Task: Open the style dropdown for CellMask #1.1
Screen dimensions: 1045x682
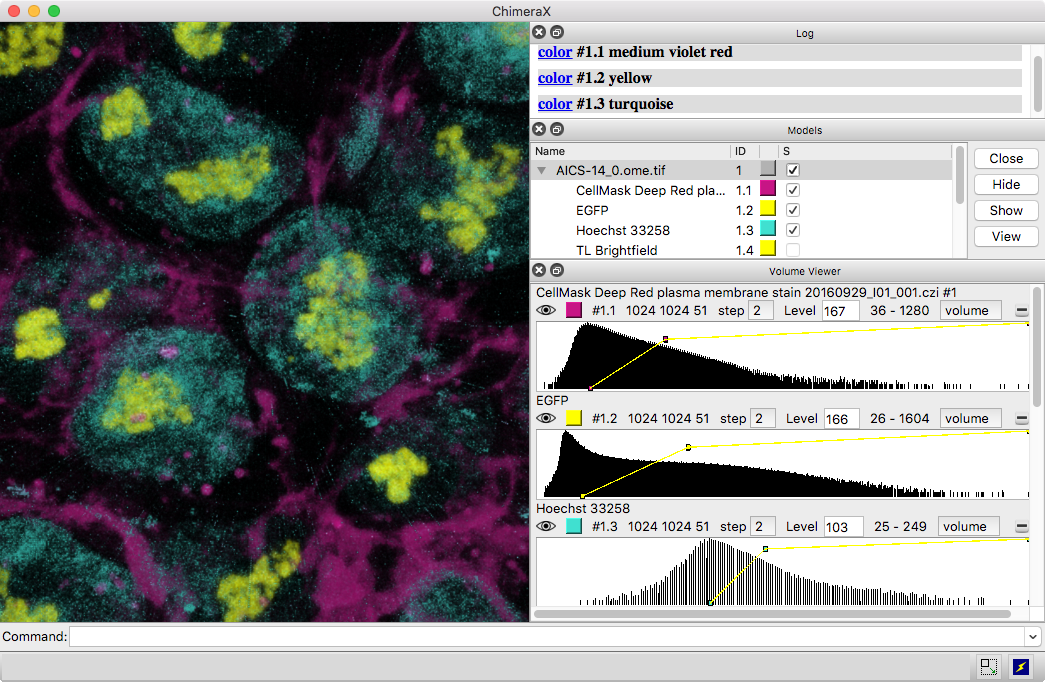Action: click(969, 311)
